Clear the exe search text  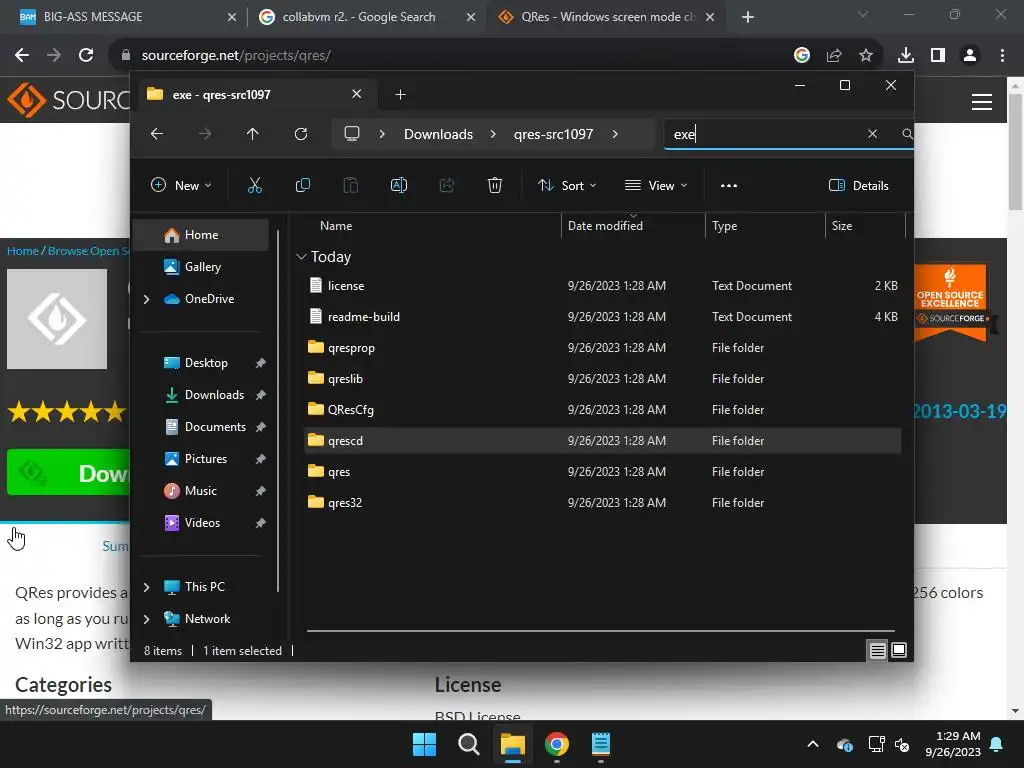(872, 134)
